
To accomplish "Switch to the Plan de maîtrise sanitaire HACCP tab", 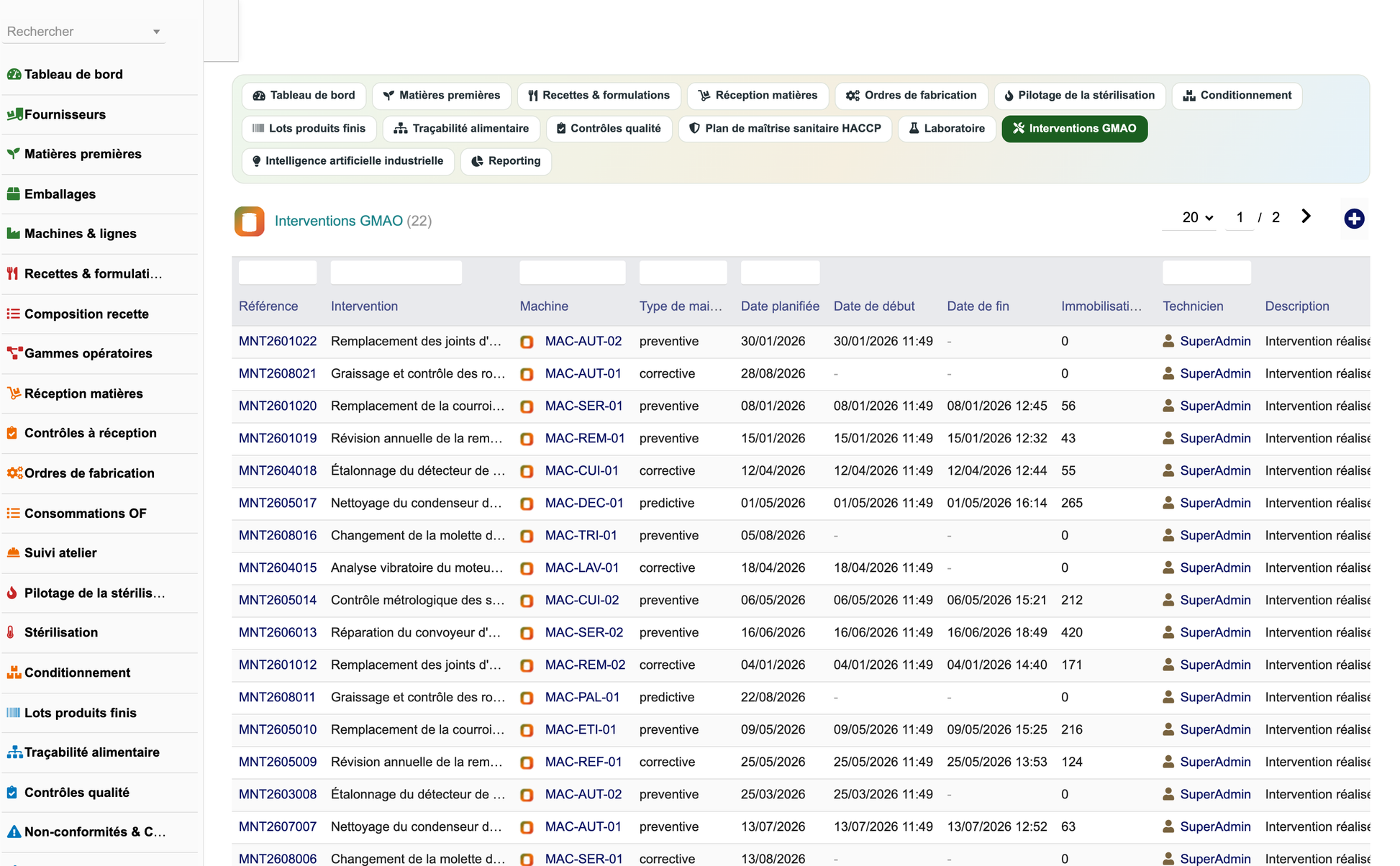I will pos(785,129).
